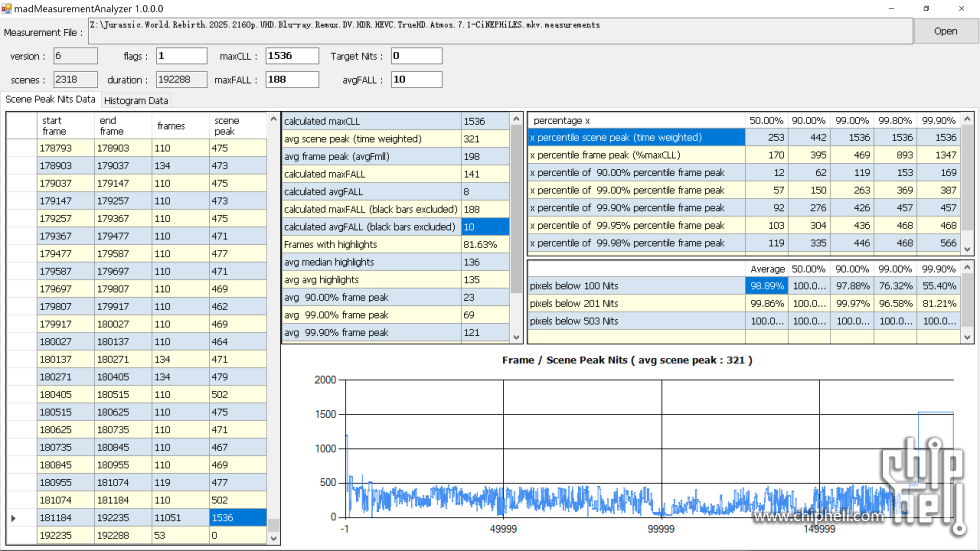Select the pixels below 201 Nits row
The width and height of the screenshot is (980, 551).
pyautogui.click(x=636, y=303)
